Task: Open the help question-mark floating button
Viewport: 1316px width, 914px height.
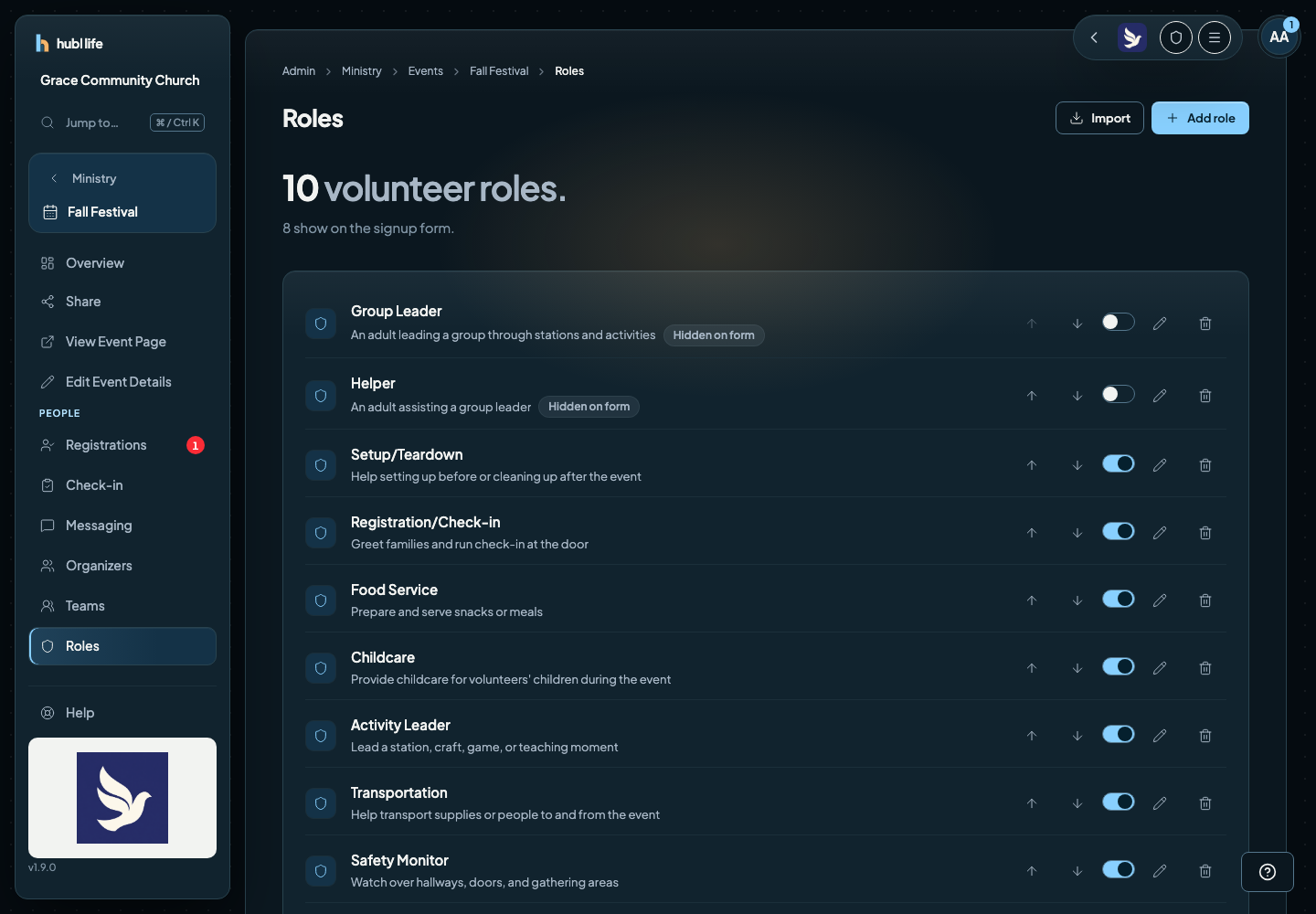Action: click(1268, 872)
